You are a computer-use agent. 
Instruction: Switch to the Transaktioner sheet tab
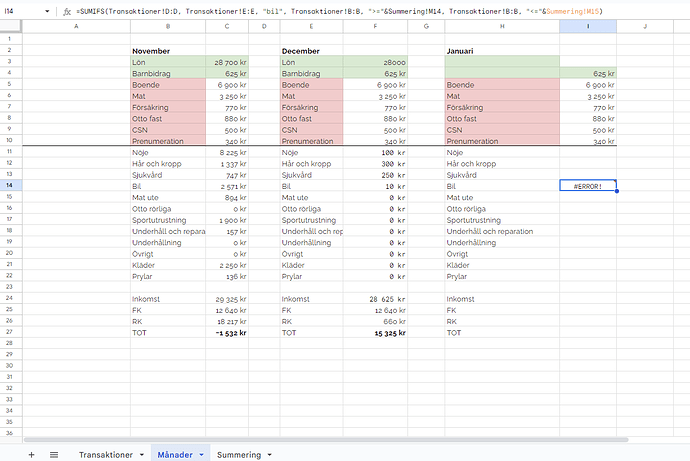coord(105,454)
